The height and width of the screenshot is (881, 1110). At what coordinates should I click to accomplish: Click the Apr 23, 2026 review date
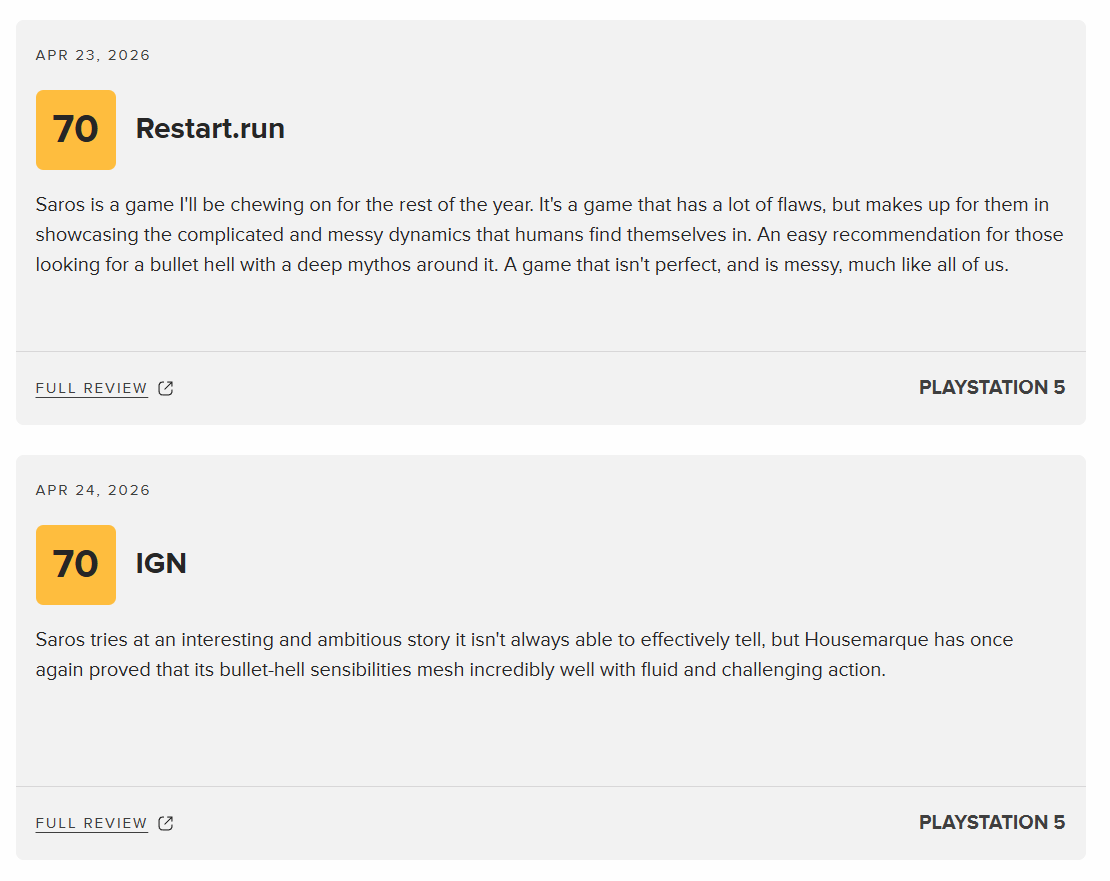pyautogui.click(x=93, y=55)
